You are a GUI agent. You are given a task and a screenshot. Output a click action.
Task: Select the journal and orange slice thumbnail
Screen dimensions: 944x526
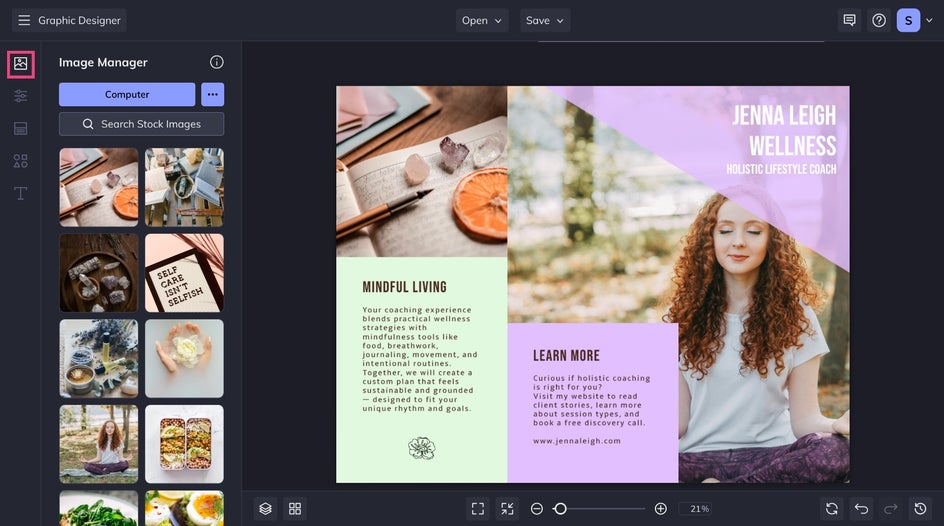point(99,187)
